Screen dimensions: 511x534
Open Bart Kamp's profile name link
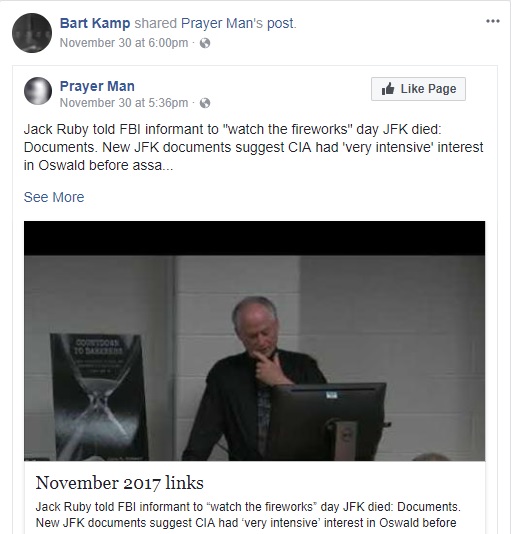tap(95, 23)
